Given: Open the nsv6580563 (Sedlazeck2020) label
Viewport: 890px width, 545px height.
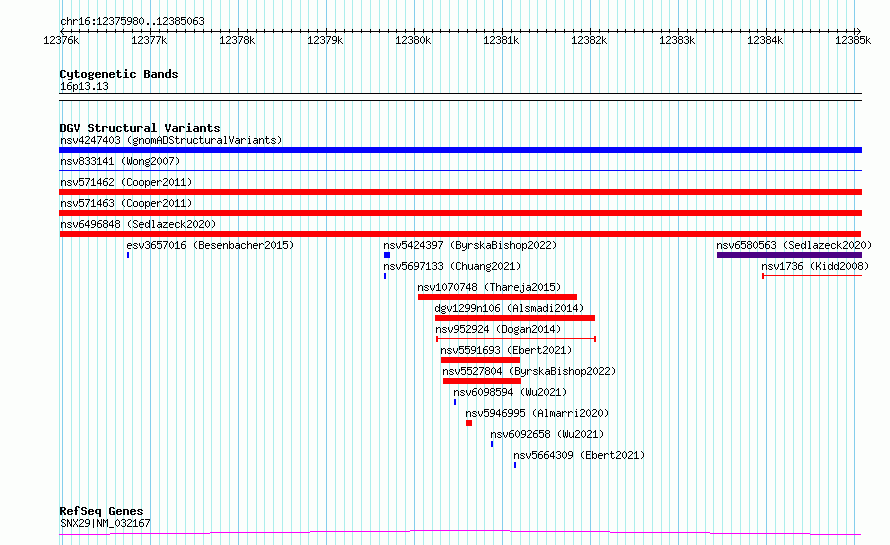Looking at the screenshot, I should coord(794,245).
